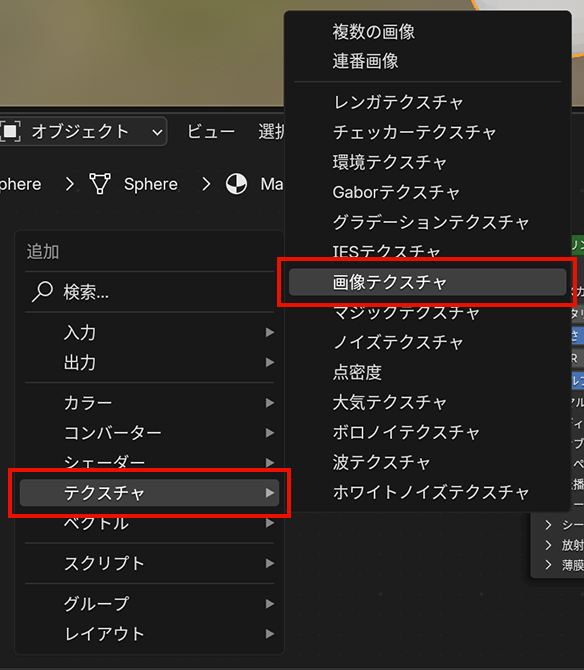
Task: Click the material sphere icon in breadcrumb
Action: click(x=237, y=184)
